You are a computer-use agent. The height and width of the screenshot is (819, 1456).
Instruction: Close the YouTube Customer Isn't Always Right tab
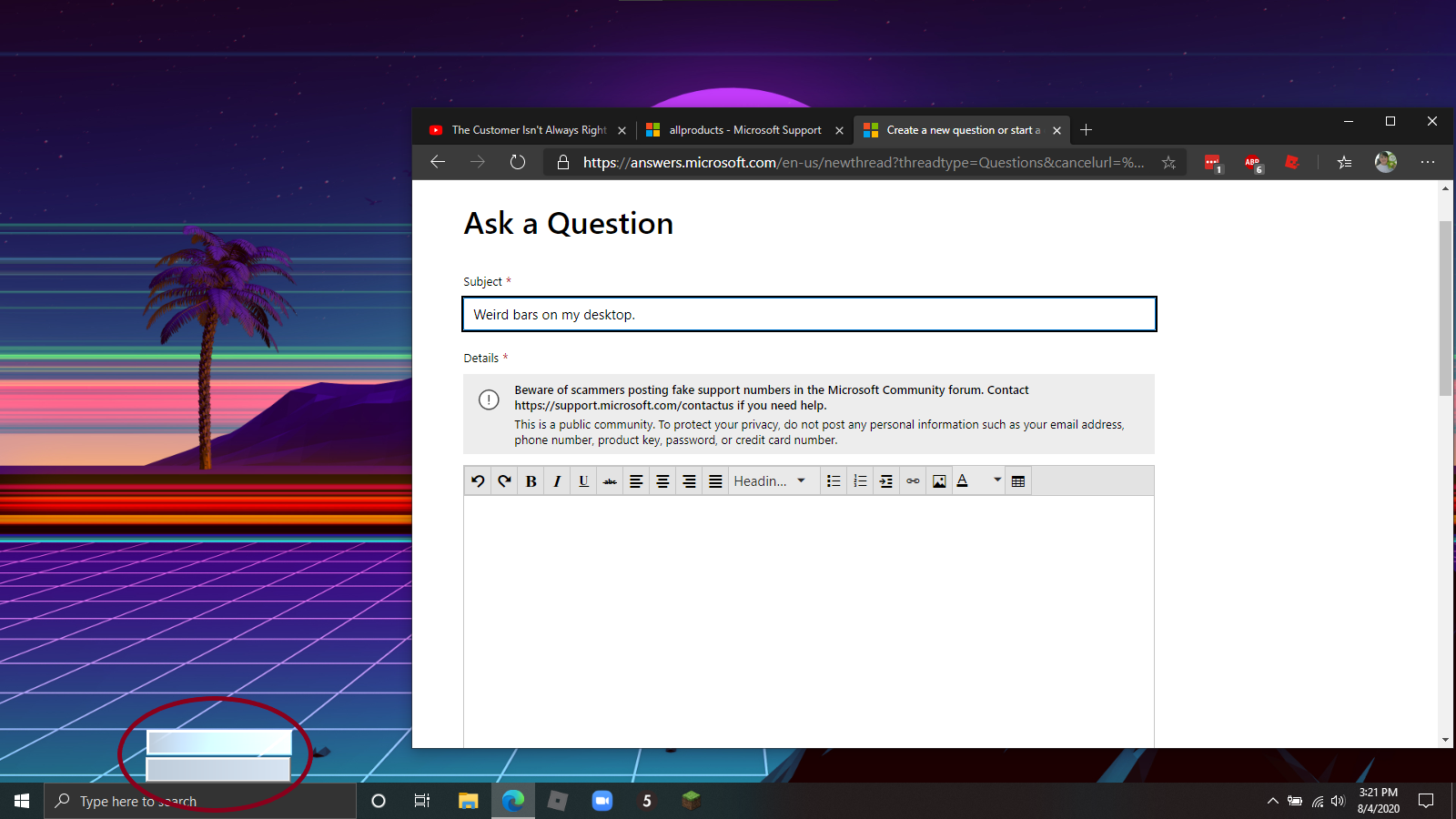point(622,130)
